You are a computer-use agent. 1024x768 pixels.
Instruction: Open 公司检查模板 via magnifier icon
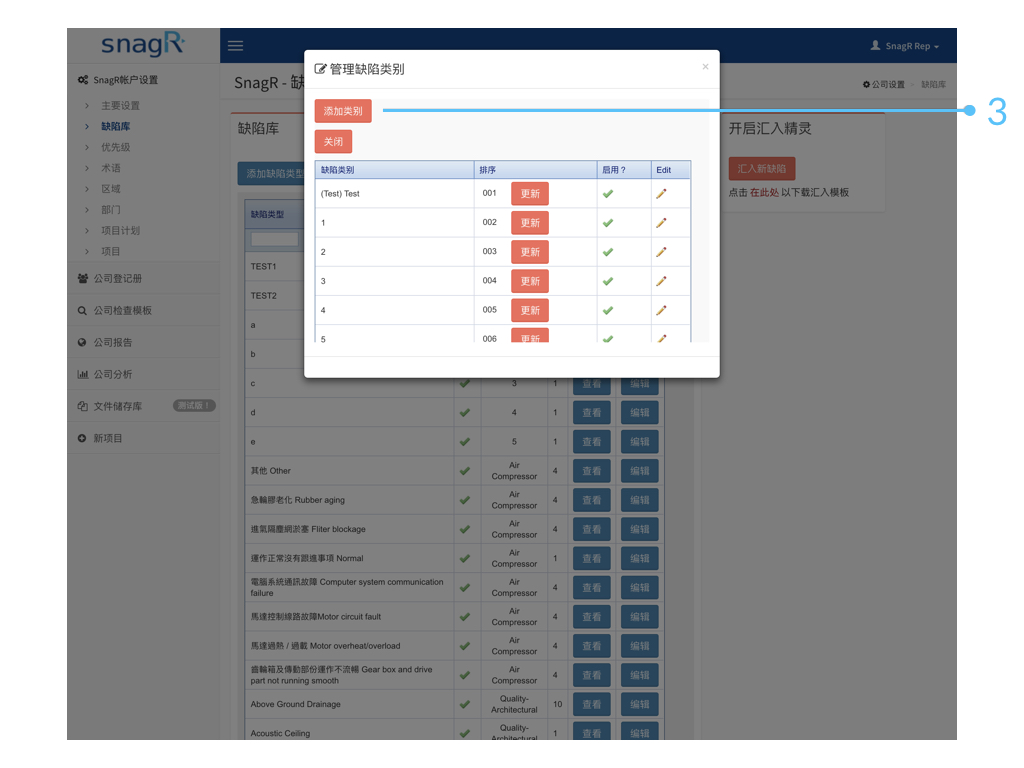[x=82, y=310]
